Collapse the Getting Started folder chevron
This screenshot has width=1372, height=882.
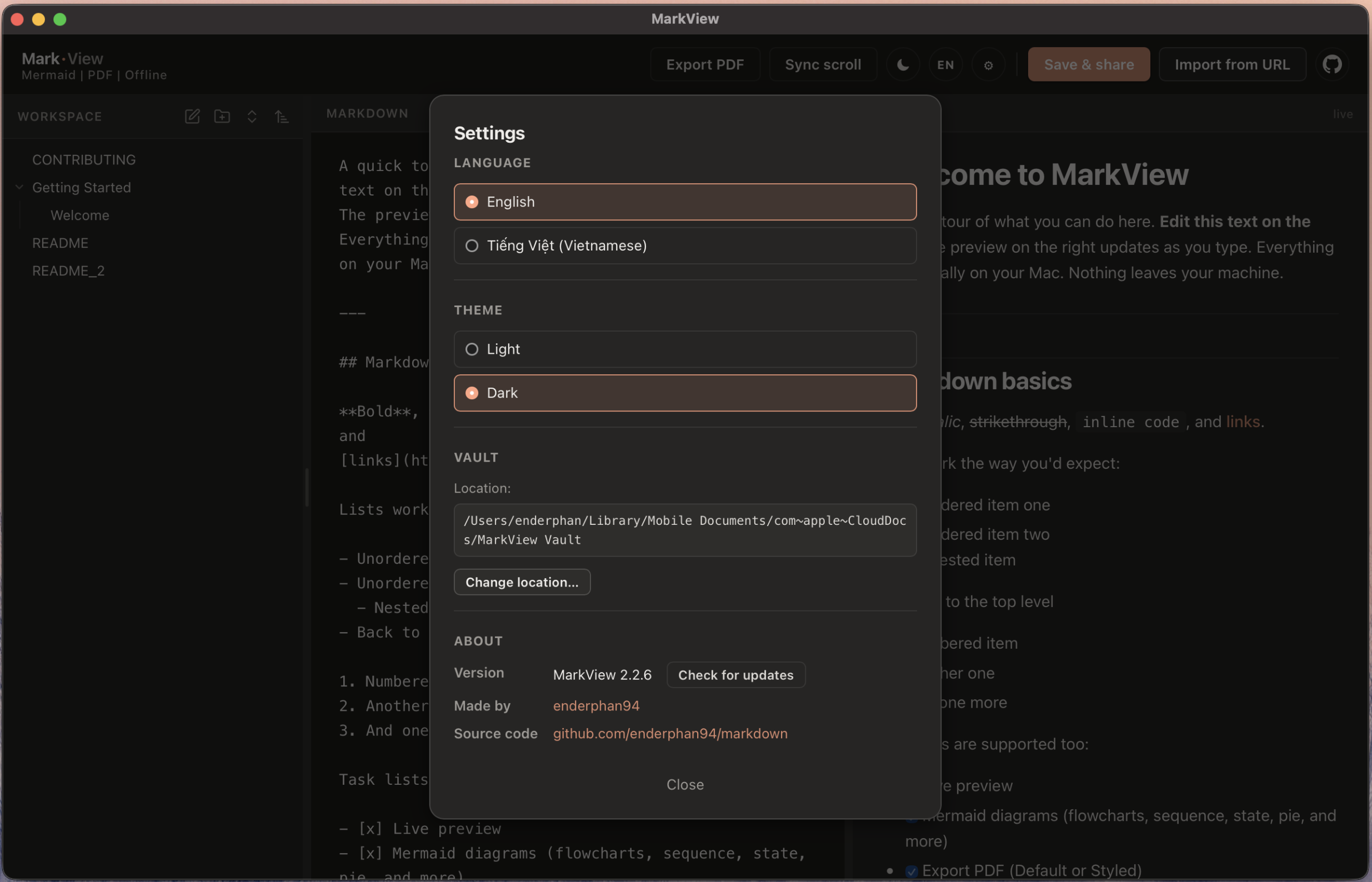point(19,187)
